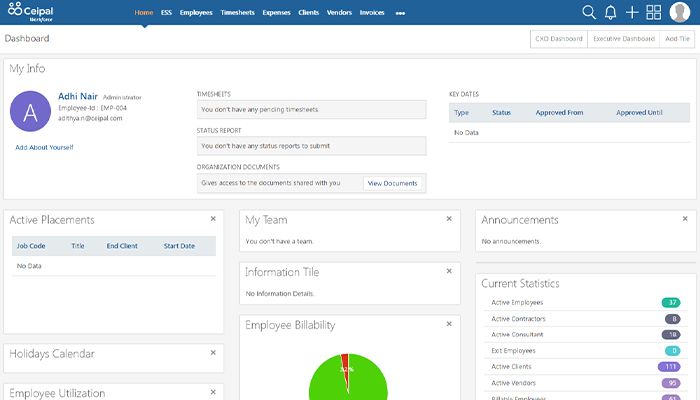Click the Add About Yourself link
Viewport: 700px width, 400px height.
[x=44, y=147]
